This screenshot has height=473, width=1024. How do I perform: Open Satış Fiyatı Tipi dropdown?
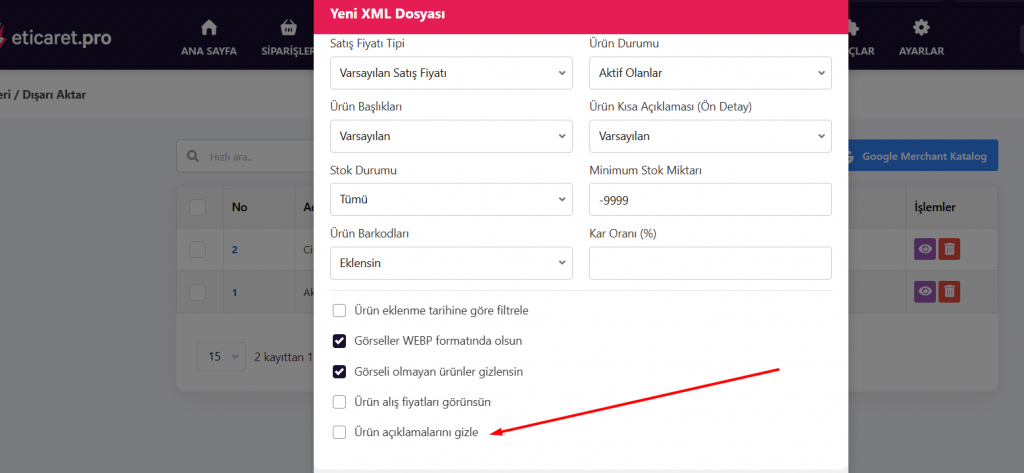pos(450,72)
